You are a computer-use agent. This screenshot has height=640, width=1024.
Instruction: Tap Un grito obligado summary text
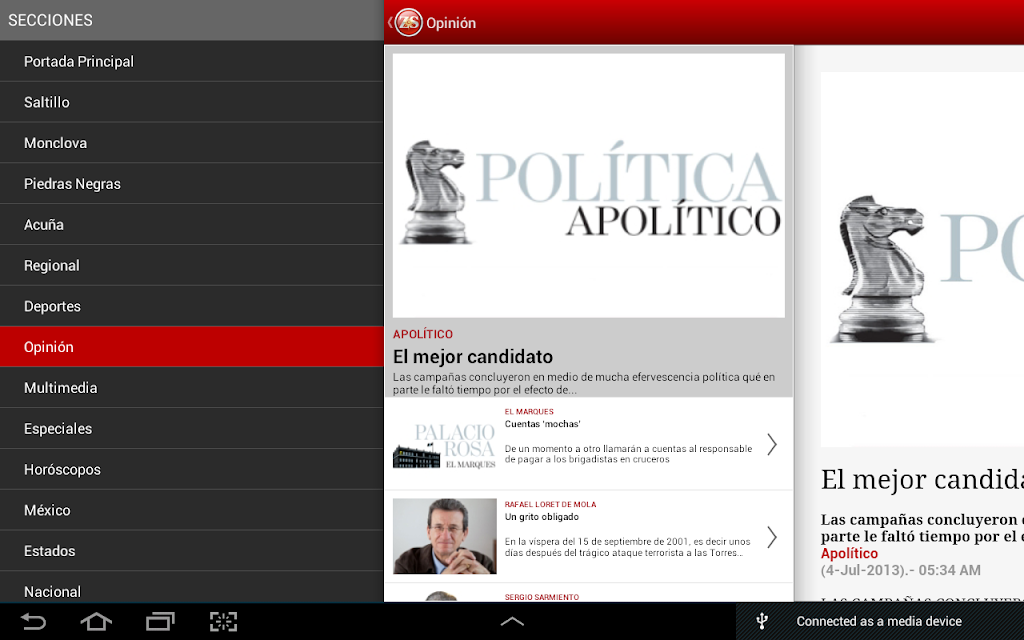tap(628, 547)
